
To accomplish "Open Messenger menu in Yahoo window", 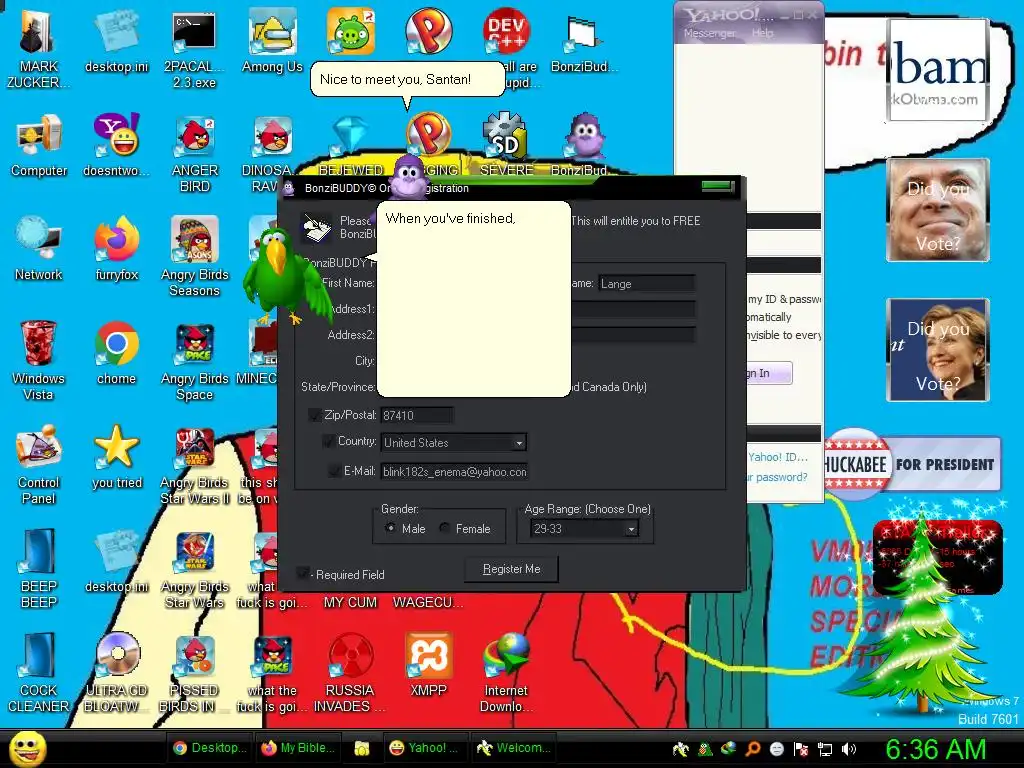I will (x=709, y=33).
